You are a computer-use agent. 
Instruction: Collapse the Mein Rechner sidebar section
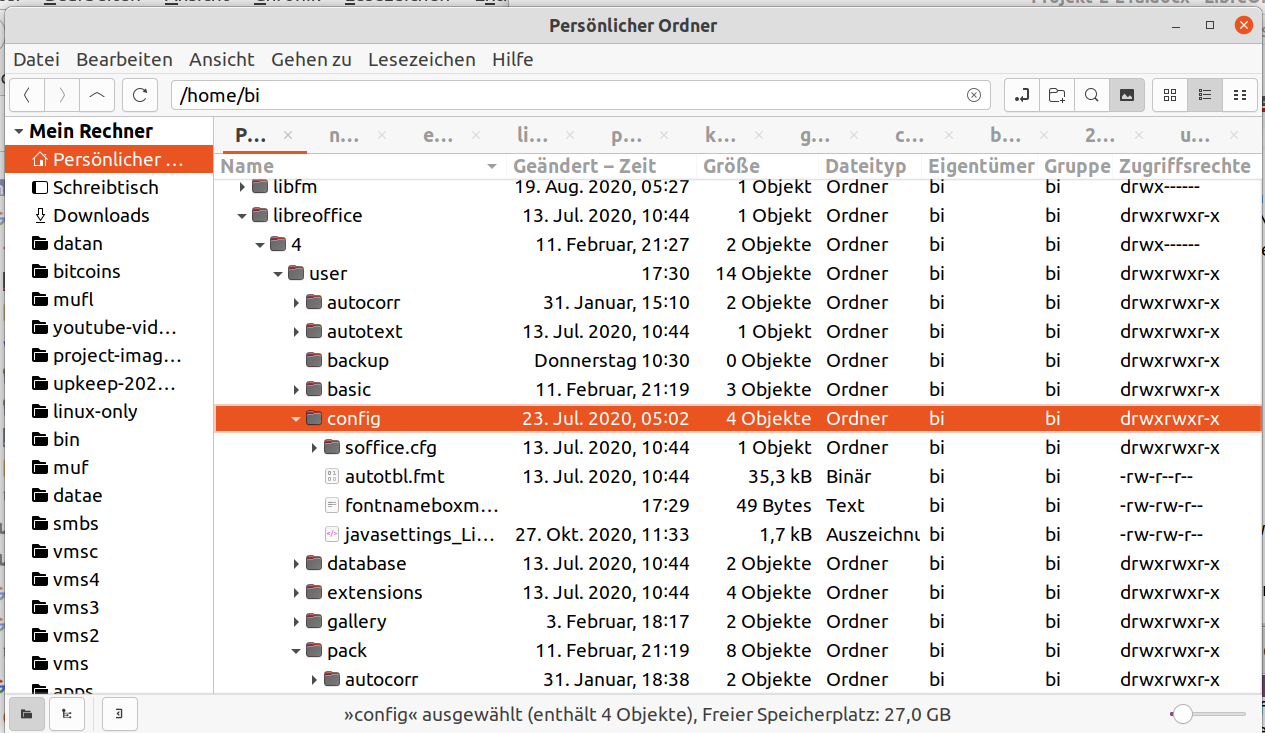point(18,132)
